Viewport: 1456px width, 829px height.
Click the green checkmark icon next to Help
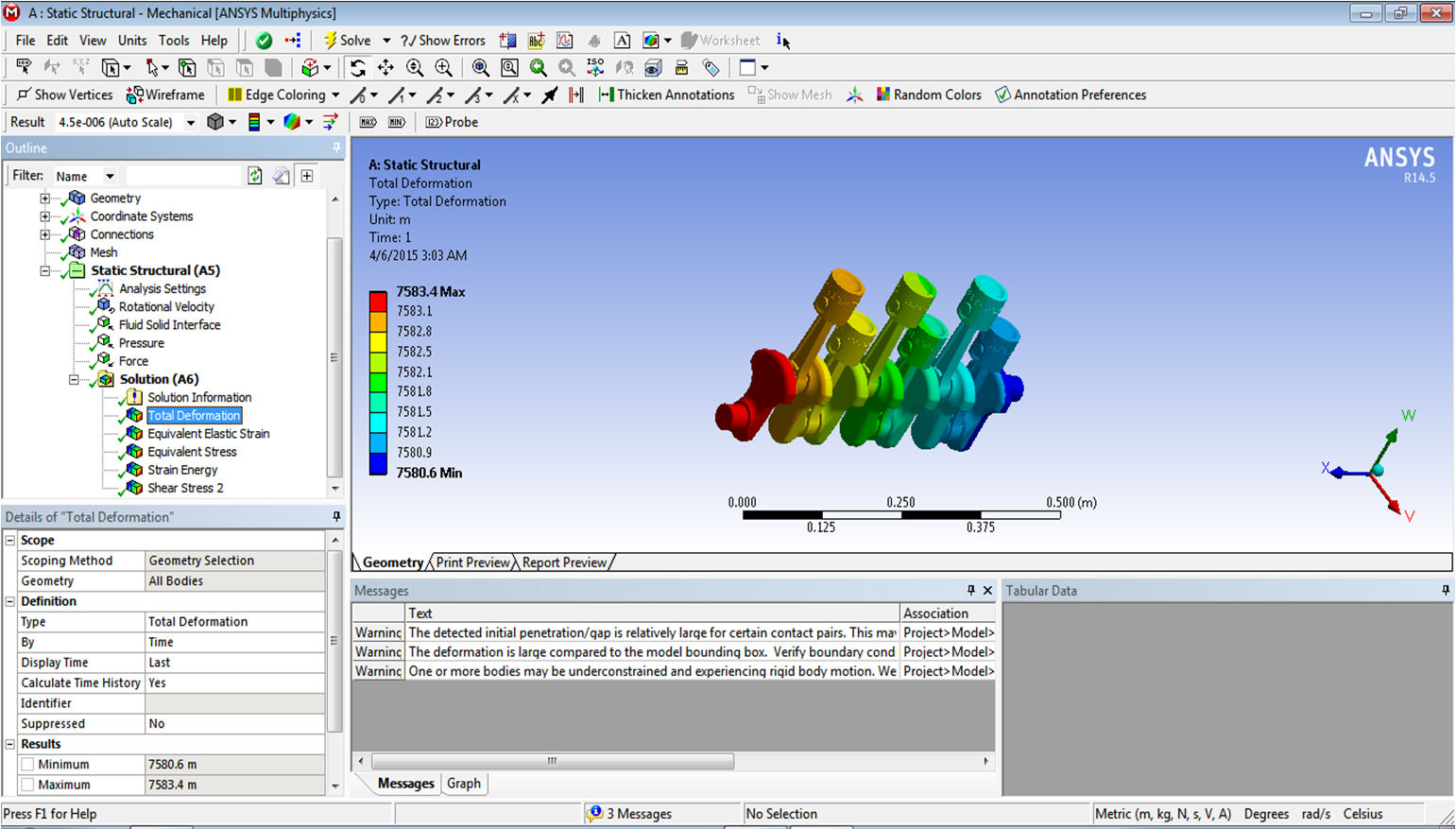click(x=265, y=41)
